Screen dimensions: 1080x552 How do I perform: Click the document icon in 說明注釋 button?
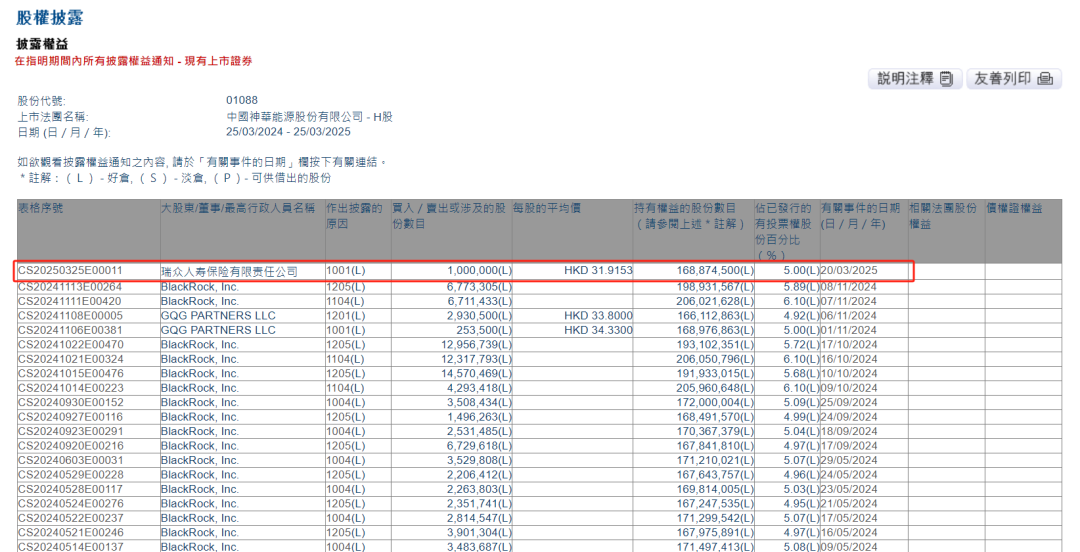946,79
